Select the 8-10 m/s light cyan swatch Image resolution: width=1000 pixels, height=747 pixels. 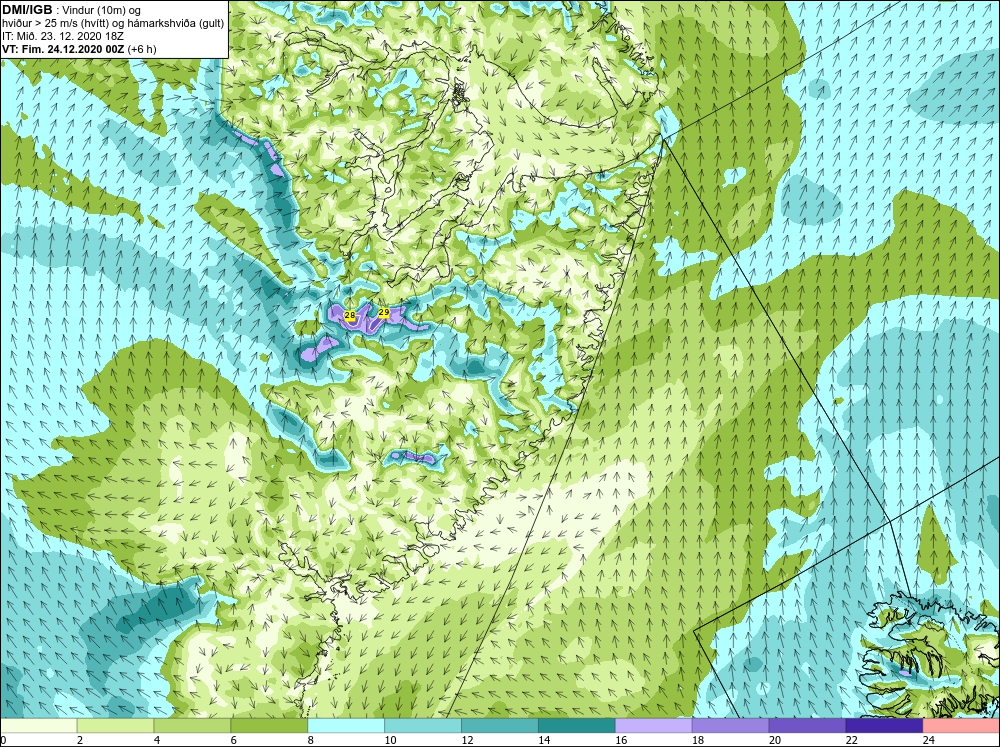pos(346,726)
